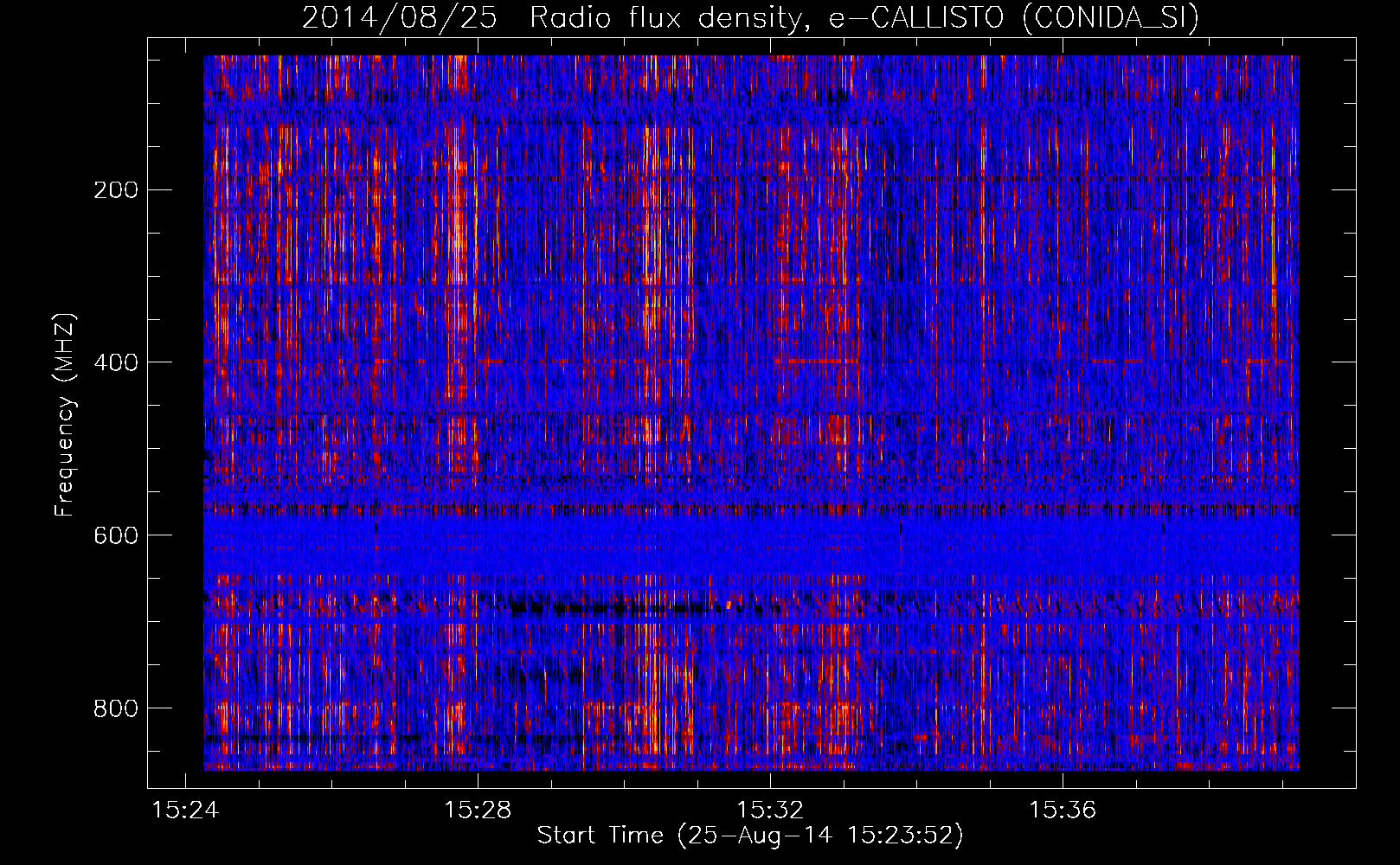The height and width of the screenshot is (865, 1400).
Task: Click the 15:28 time tick label
Action: tap(478, 811)
